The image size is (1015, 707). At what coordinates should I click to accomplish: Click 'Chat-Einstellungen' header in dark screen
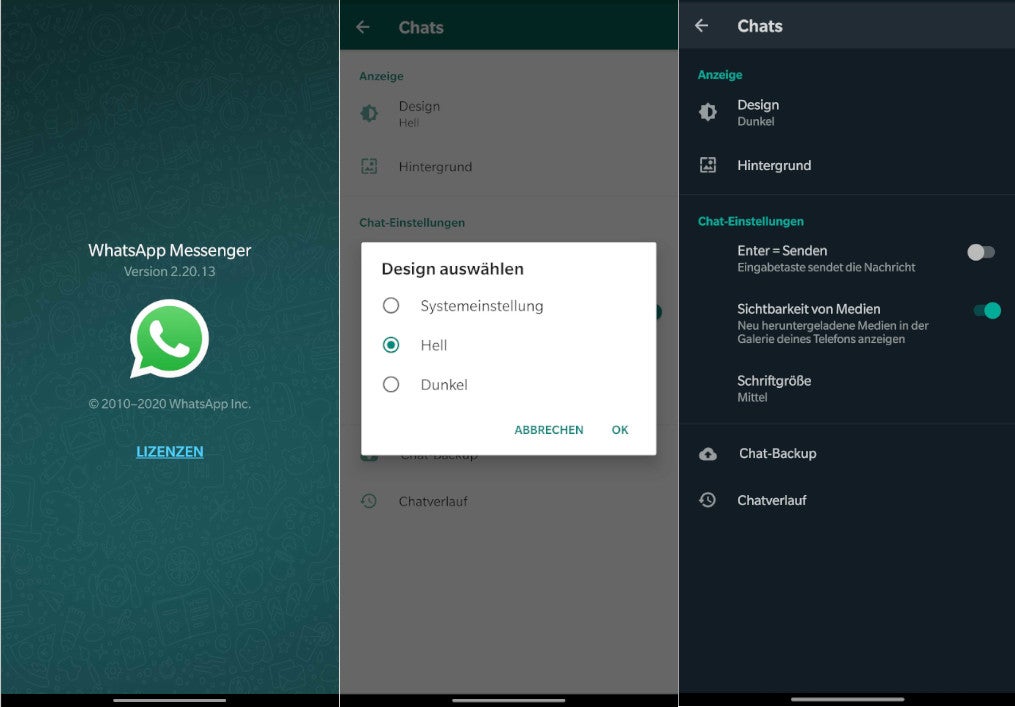tap(751, 221)
